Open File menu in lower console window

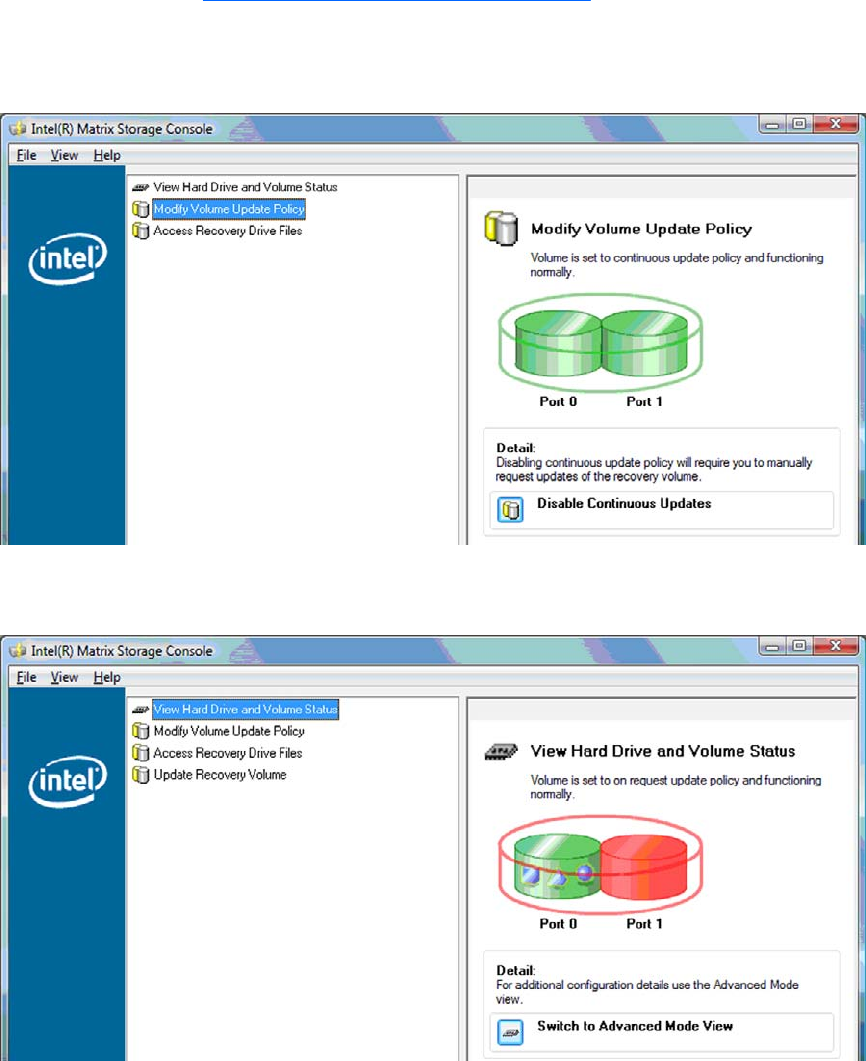pos(26,677)
